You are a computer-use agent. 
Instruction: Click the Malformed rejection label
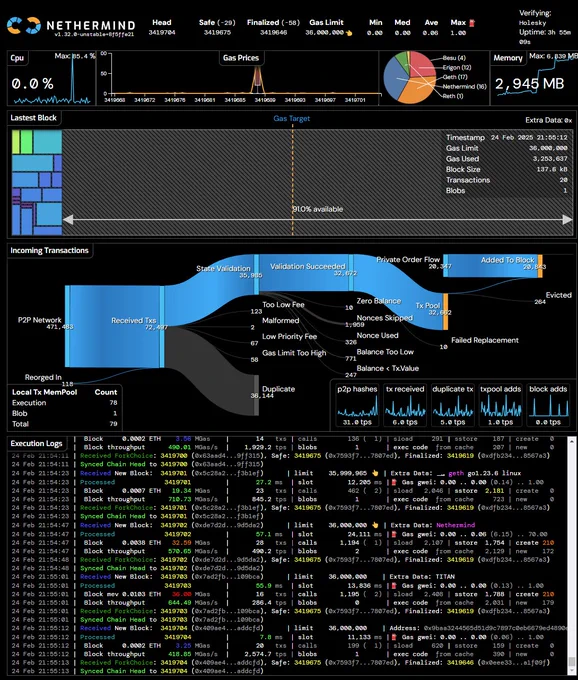click(281, 320)
